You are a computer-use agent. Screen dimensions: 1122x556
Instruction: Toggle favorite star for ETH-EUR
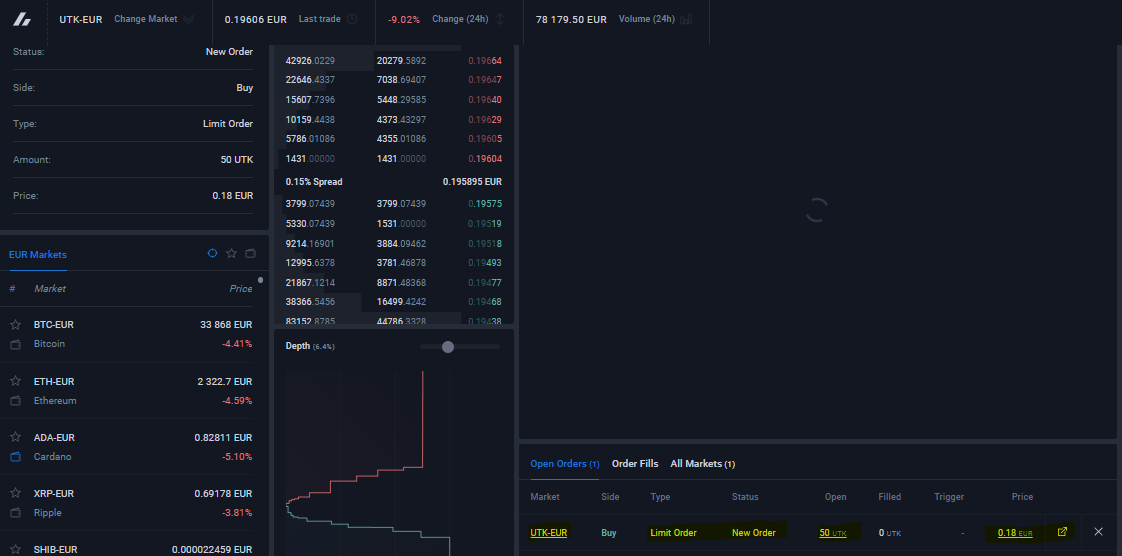coord(15,381)
